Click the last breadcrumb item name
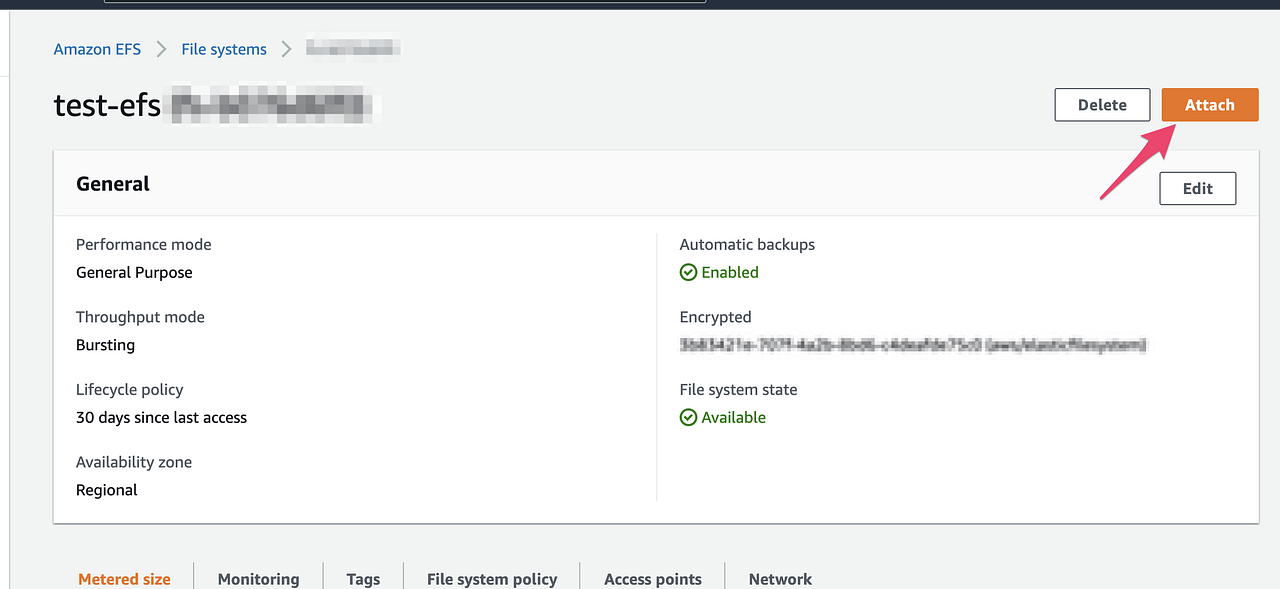Image resolution: width=1280 pixels, height=589 pixels. (352, 48)
